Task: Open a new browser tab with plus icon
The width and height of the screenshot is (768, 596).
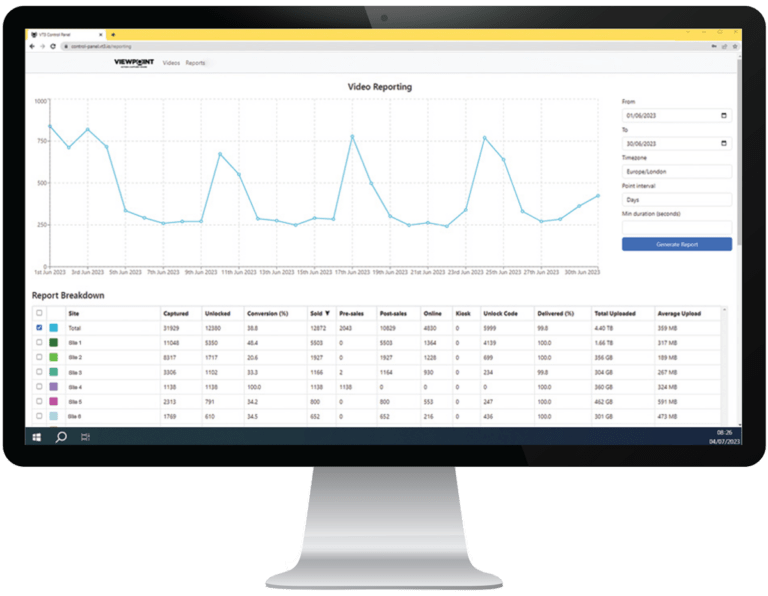Action: (113, 35)
